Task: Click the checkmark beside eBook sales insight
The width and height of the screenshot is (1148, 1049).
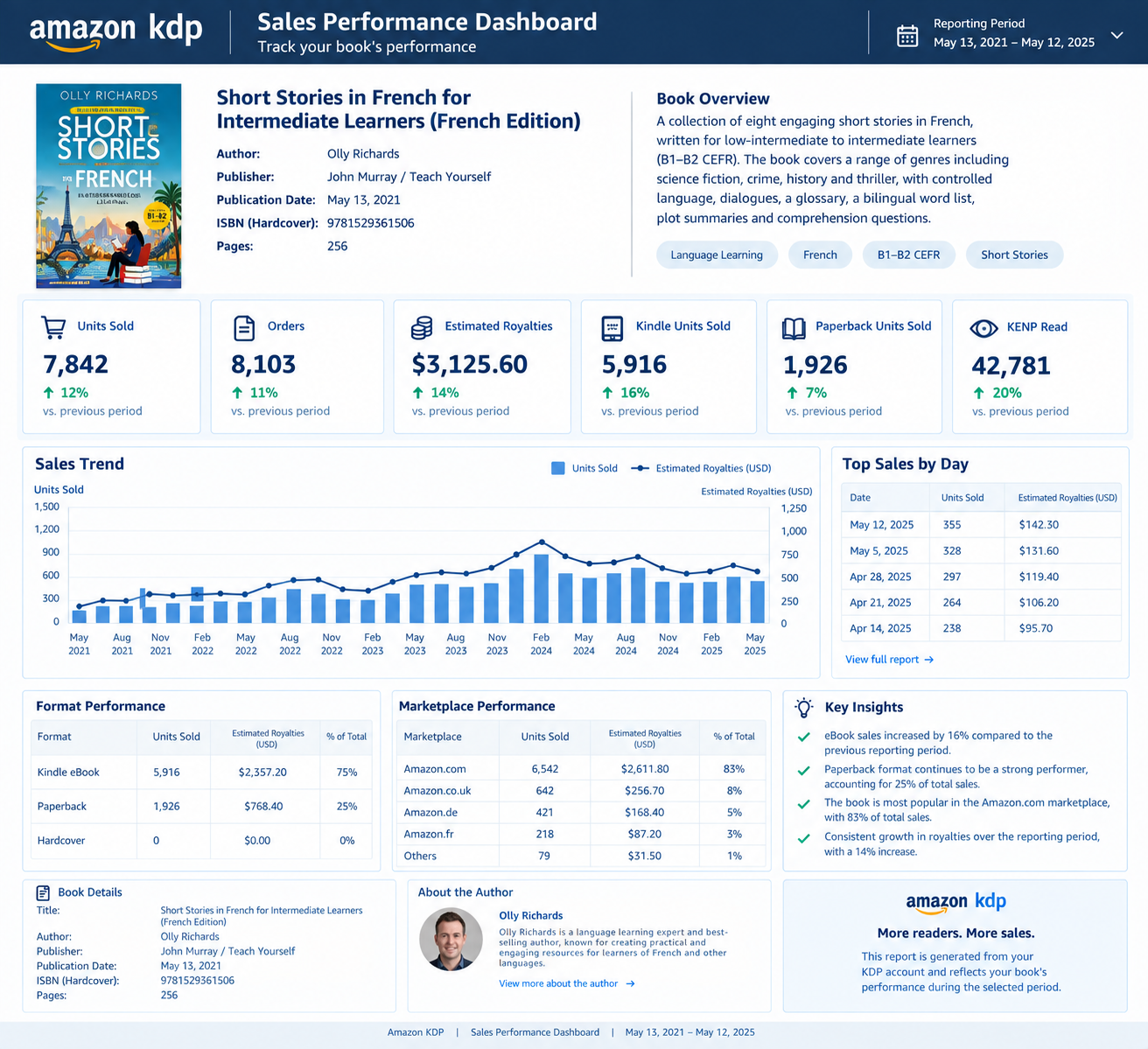Action: point(803,737)
